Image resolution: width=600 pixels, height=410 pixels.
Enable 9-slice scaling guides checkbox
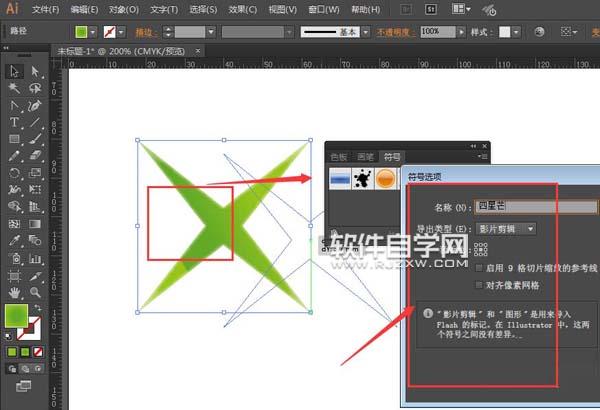[482, 268]
